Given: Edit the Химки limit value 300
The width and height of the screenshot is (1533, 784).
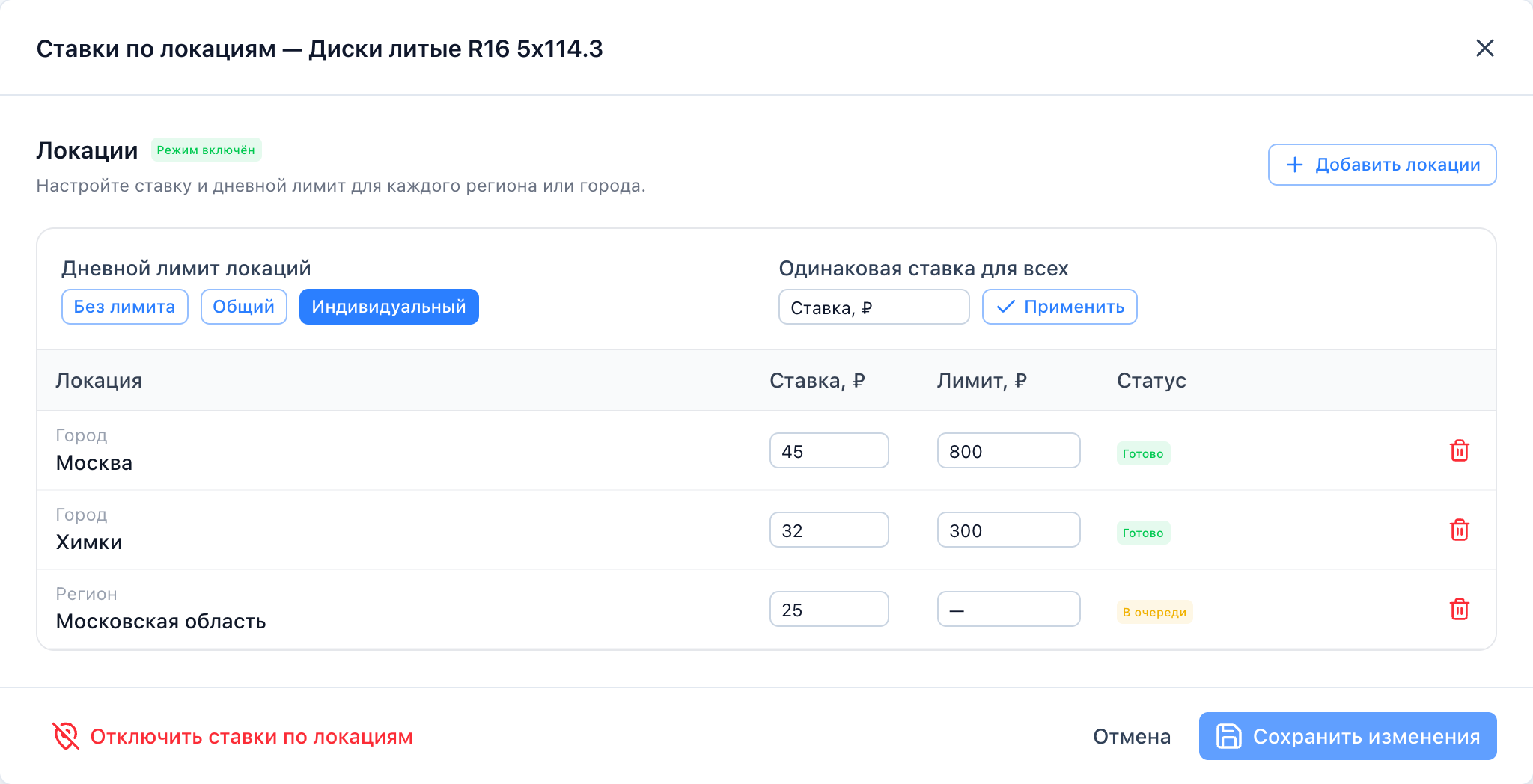Looking at the screenshot, I should click(x=1008, y=530).
